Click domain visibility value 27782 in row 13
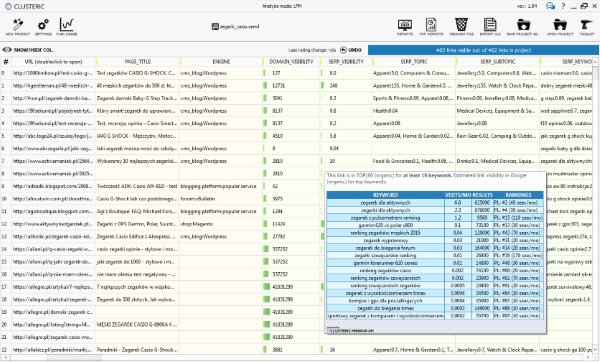Image resolution: width=600 pixels, height=362 pixels. [278, 236]
